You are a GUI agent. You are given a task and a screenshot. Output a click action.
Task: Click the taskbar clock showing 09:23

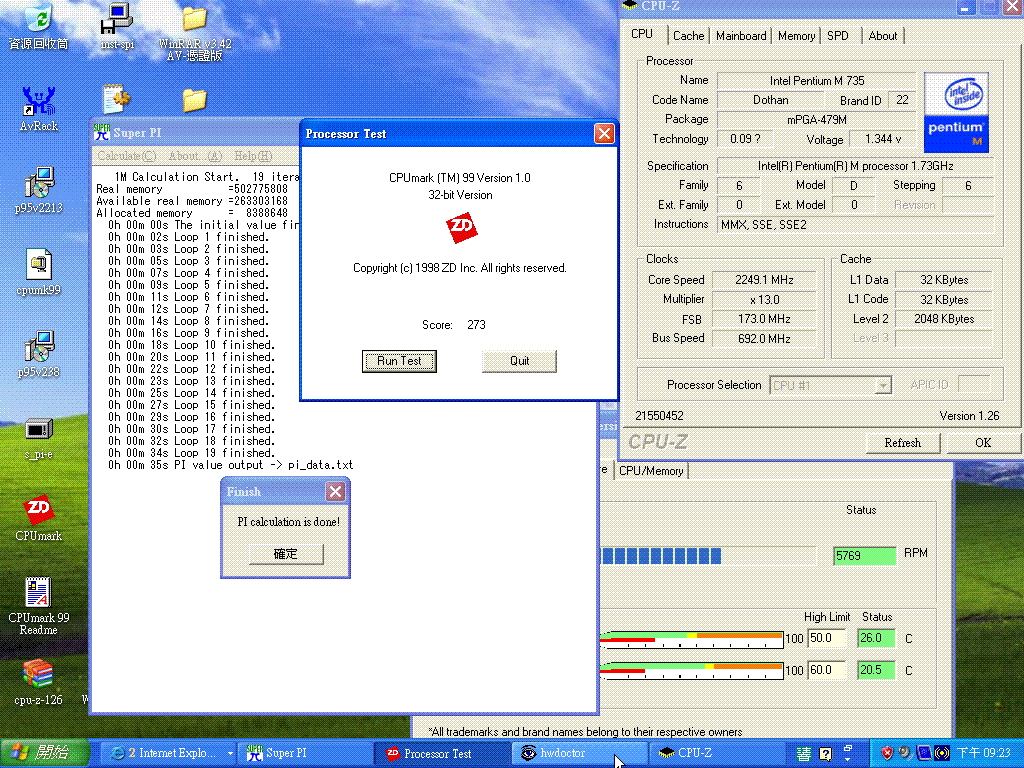[983, 753]
